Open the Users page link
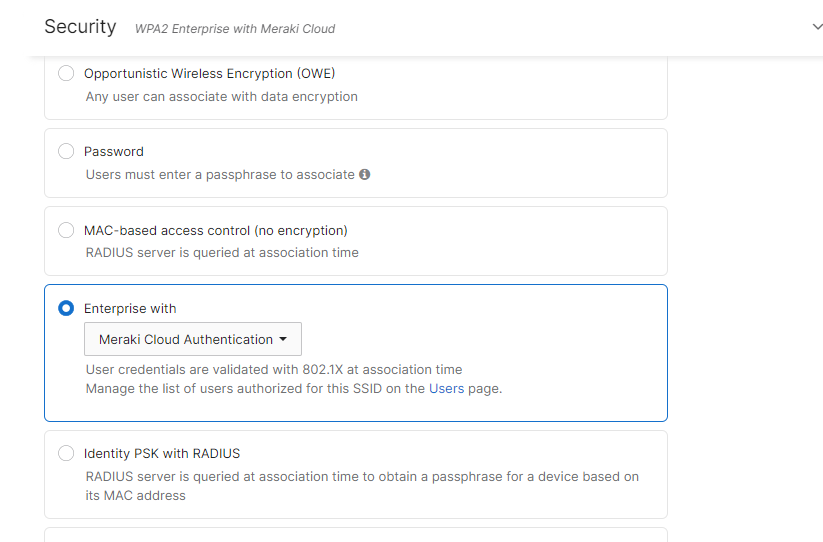Viewport: 823px width, 542px height. tap(446, 388)
